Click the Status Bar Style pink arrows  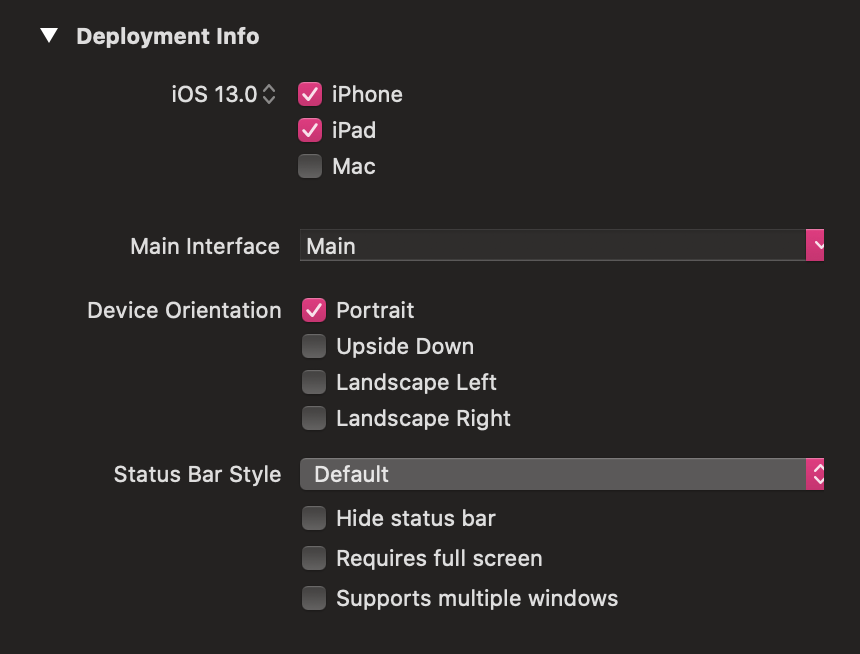pos(815,474)
